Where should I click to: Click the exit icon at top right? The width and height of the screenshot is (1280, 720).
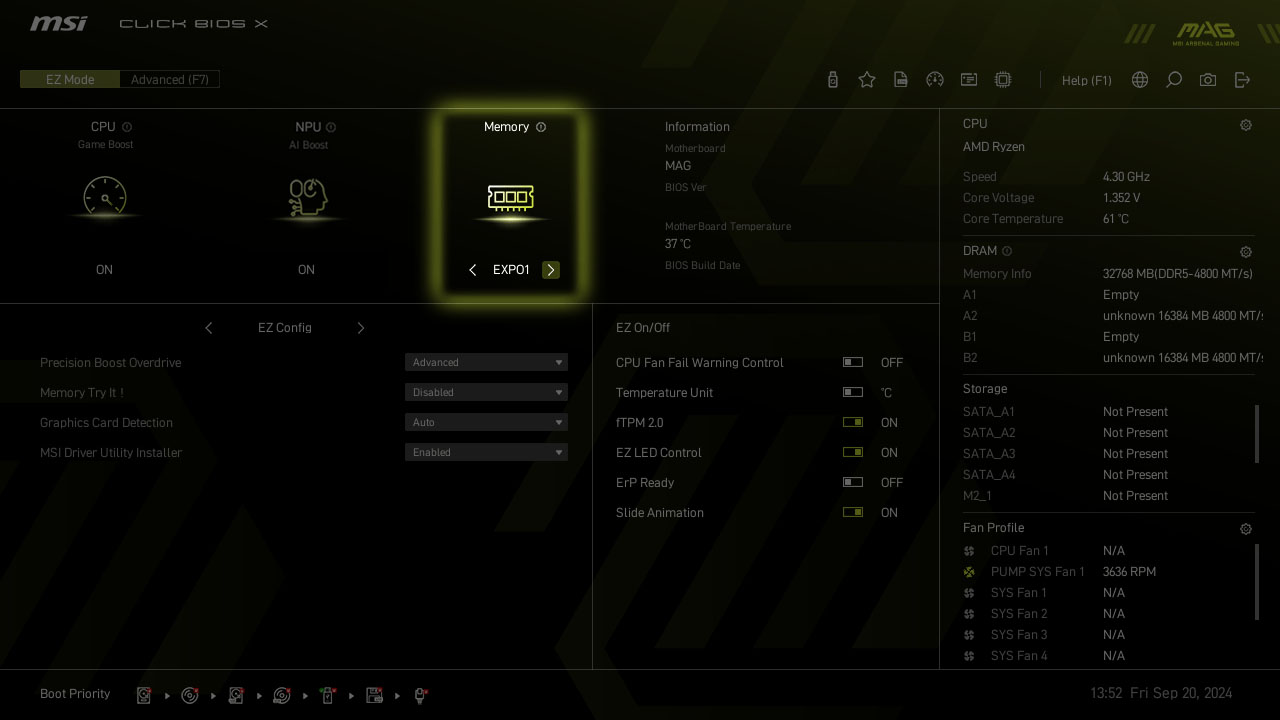coord(1242,80)
